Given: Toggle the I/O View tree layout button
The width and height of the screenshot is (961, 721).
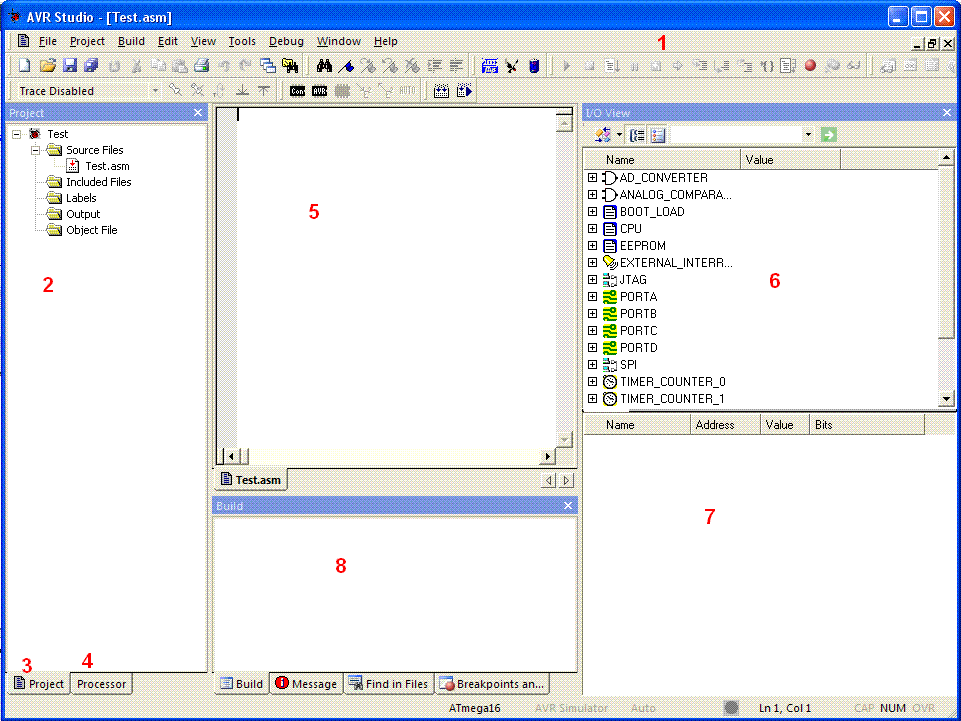Looking at the screenshot, I should coord(637,134).
